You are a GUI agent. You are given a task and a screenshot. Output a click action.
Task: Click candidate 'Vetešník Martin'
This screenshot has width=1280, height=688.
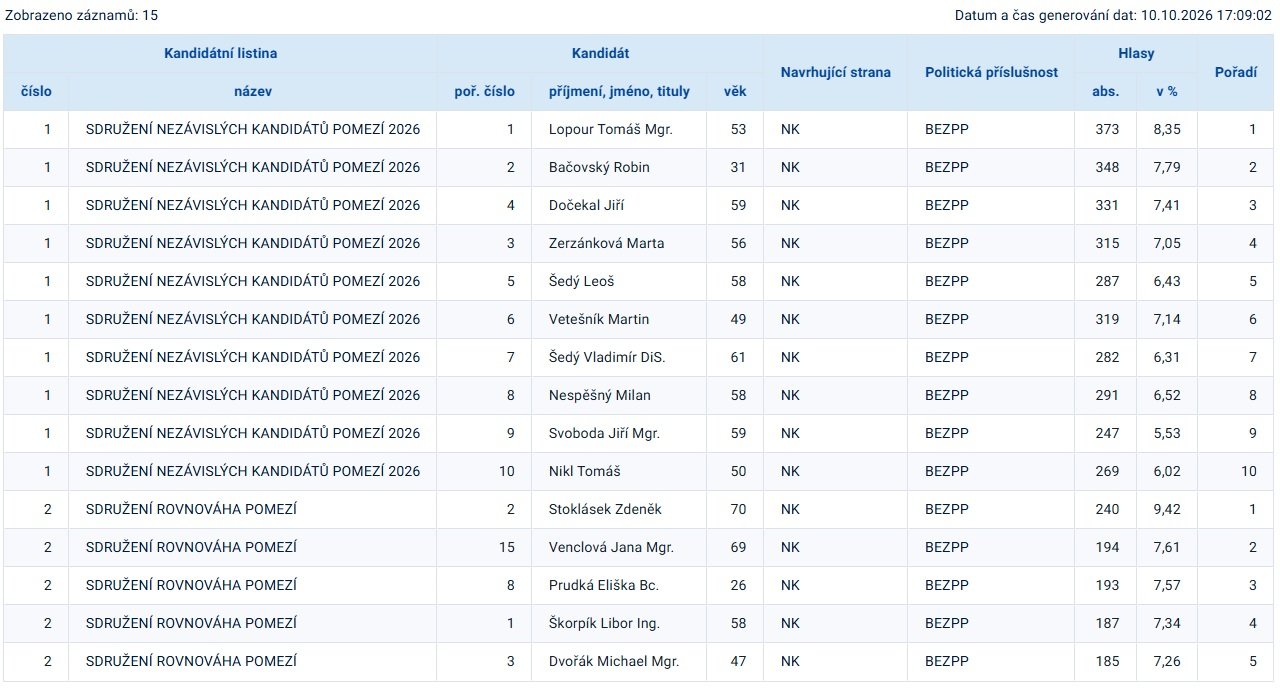tap(599, 319)
